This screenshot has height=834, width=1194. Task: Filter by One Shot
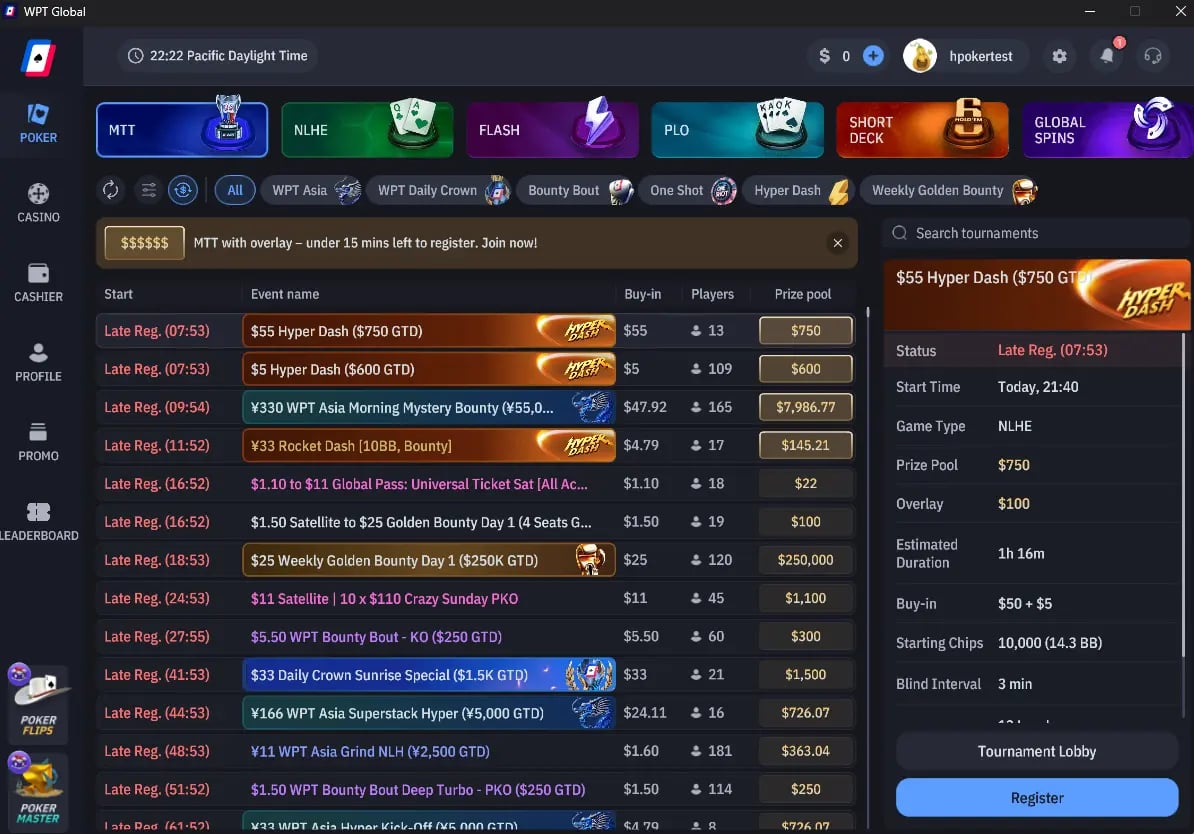tap(691, 190)
